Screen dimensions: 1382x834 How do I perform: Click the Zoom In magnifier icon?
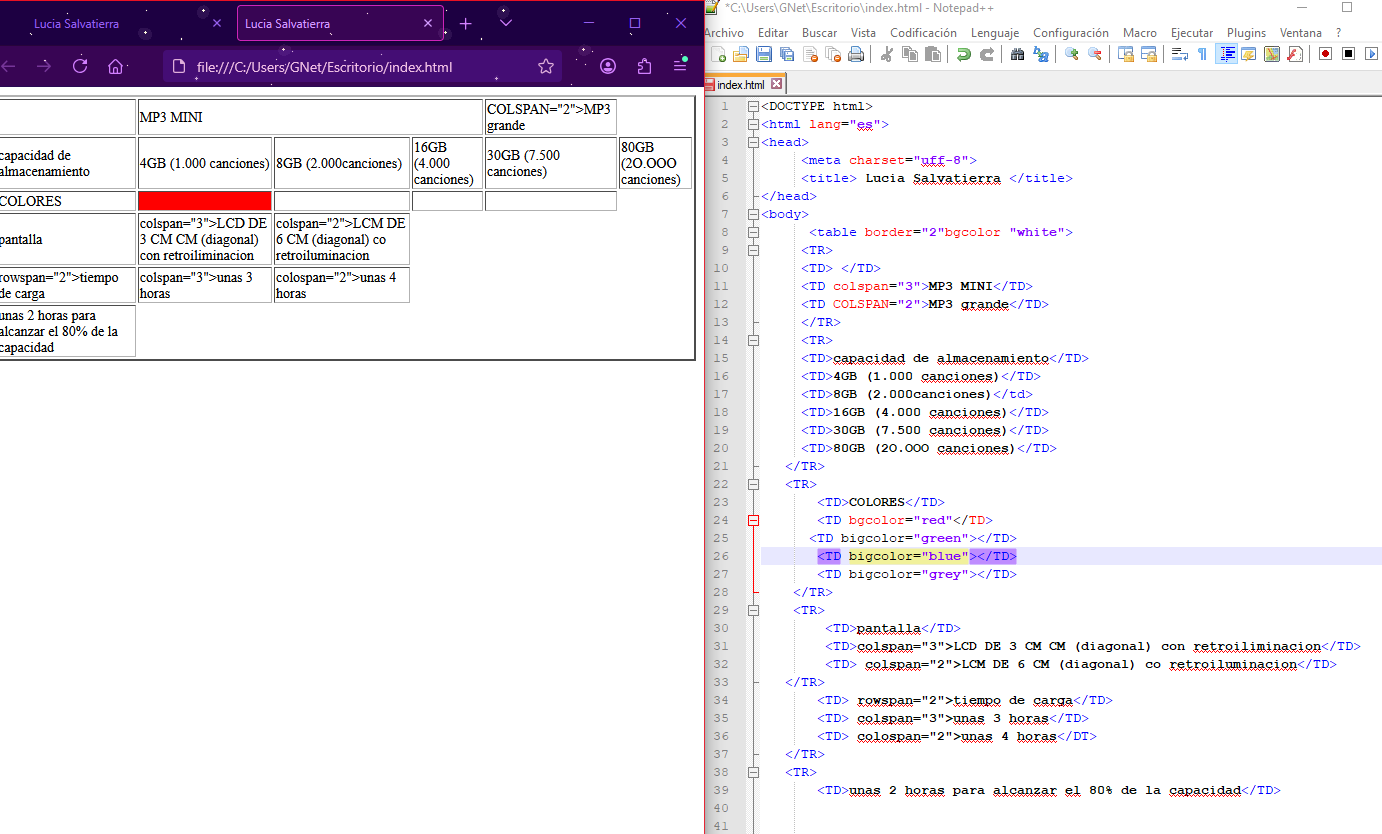coord(1072,54)
